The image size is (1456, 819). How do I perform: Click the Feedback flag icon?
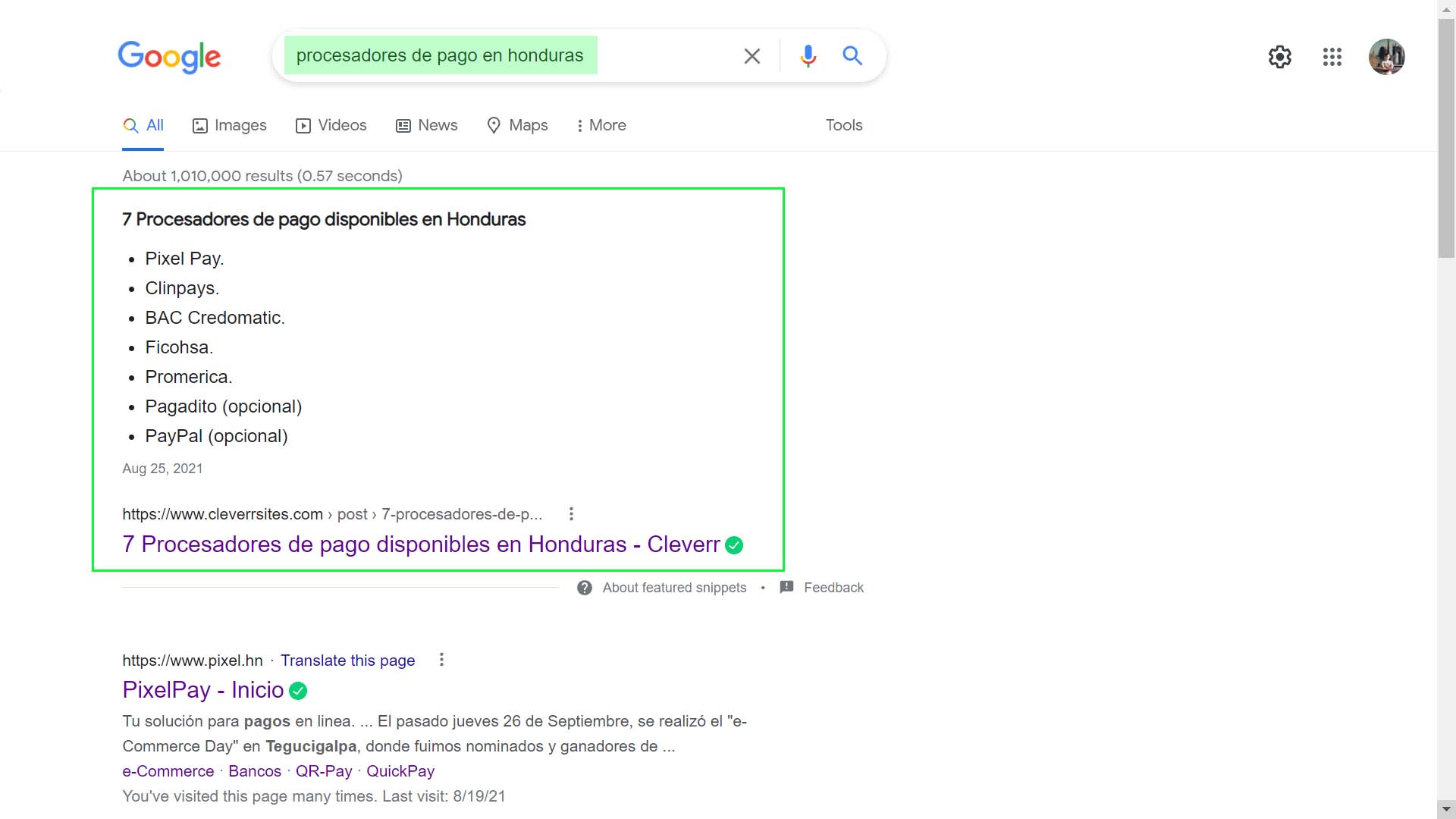(786, 588)
